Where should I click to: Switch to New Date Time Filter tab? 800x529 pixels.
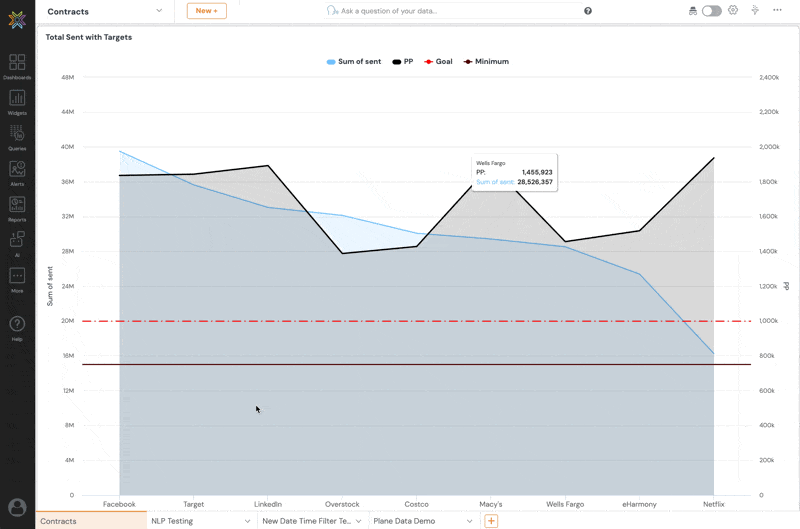pyautogui.click(x=306, y=521)
